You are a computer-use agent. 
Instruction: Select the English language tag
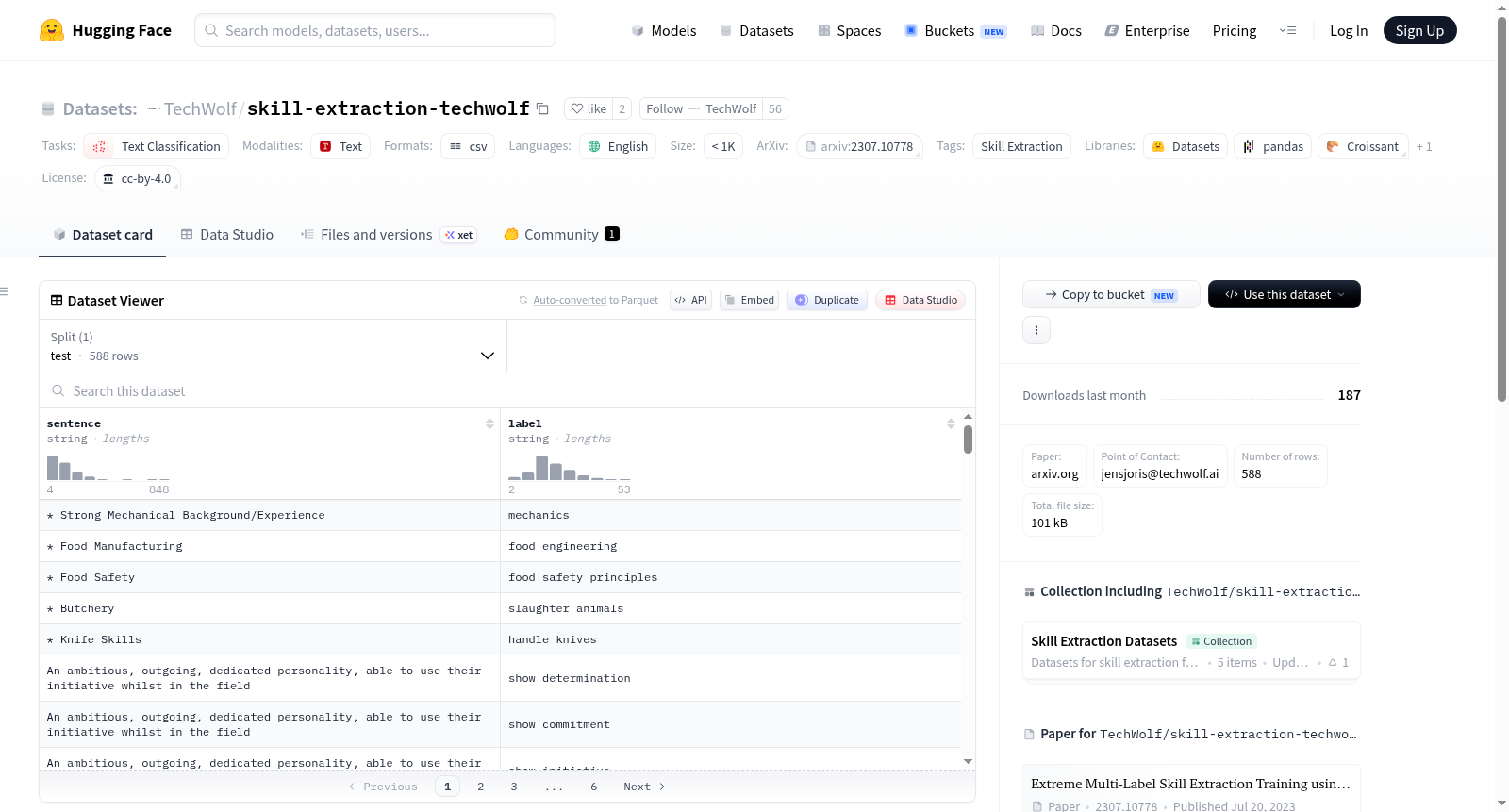coord(618,146)
